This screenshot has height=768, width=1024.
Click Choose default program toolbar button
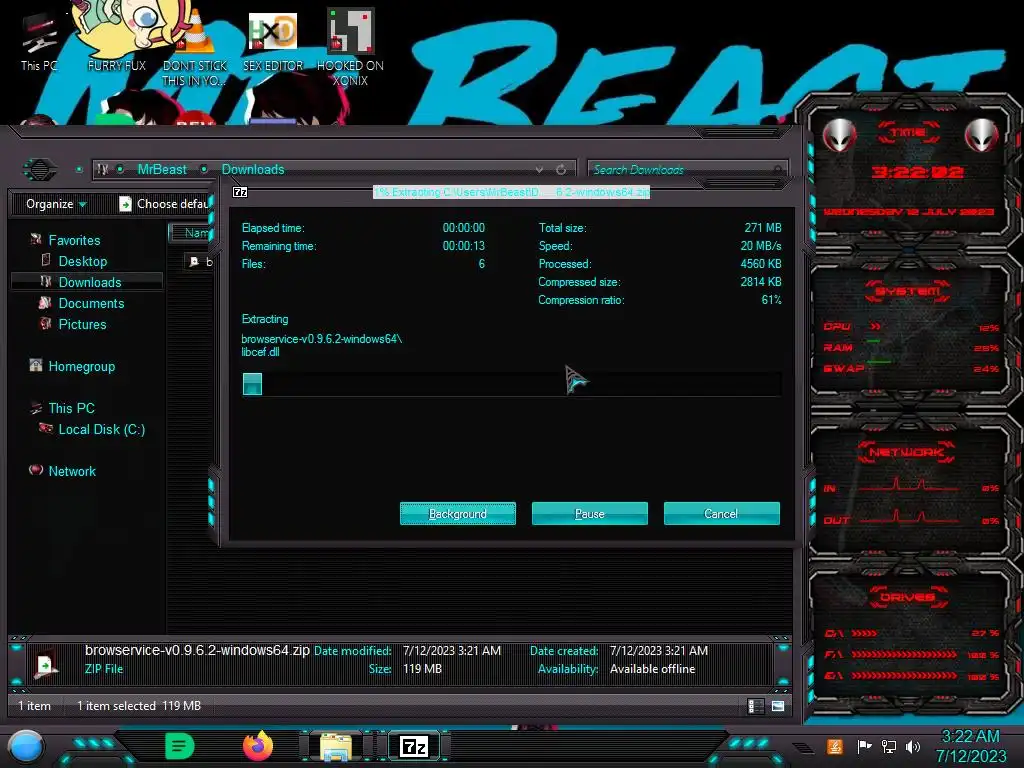165,204
